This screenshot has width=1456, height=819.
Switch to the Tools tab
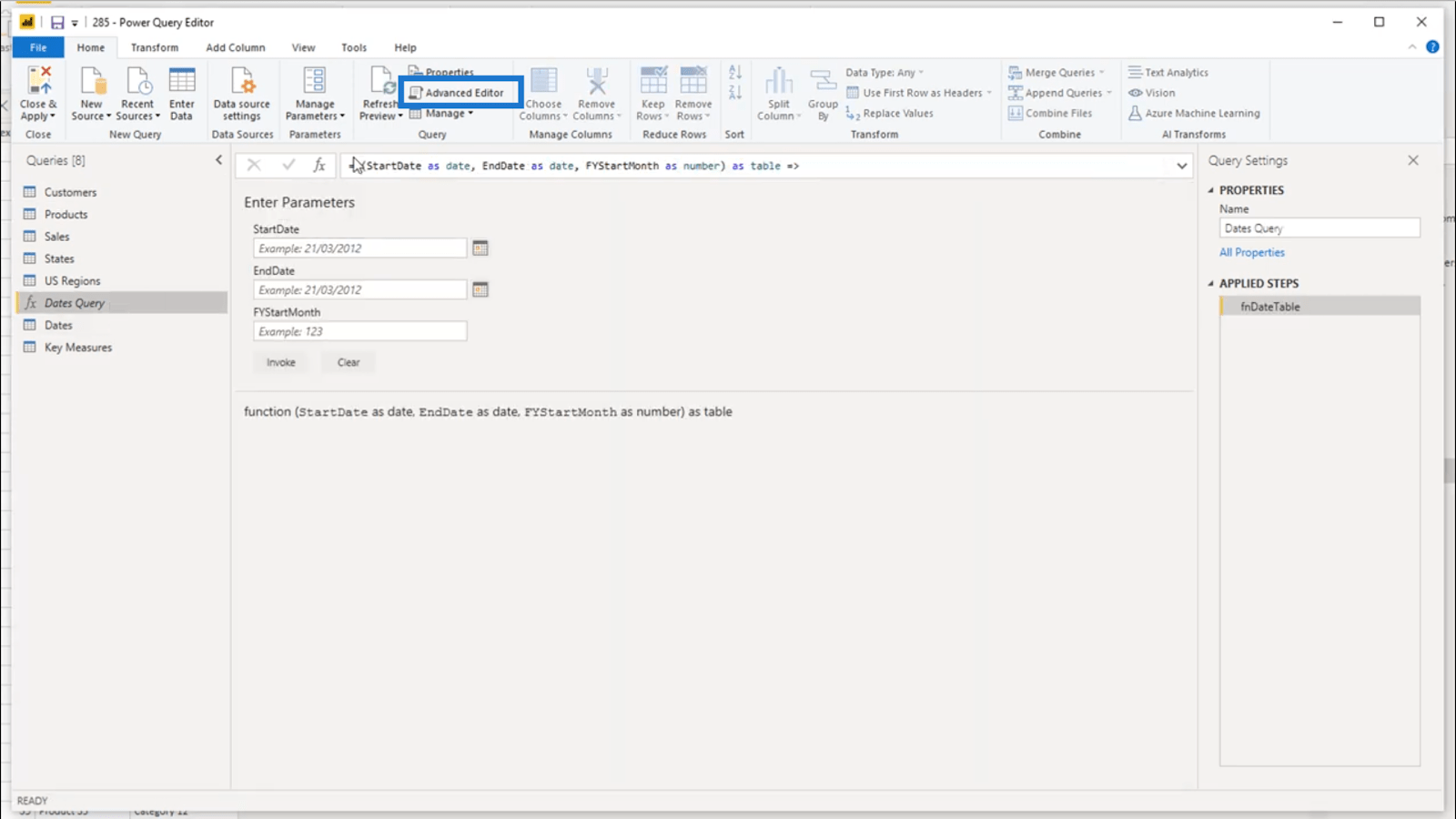pos(354,47)
